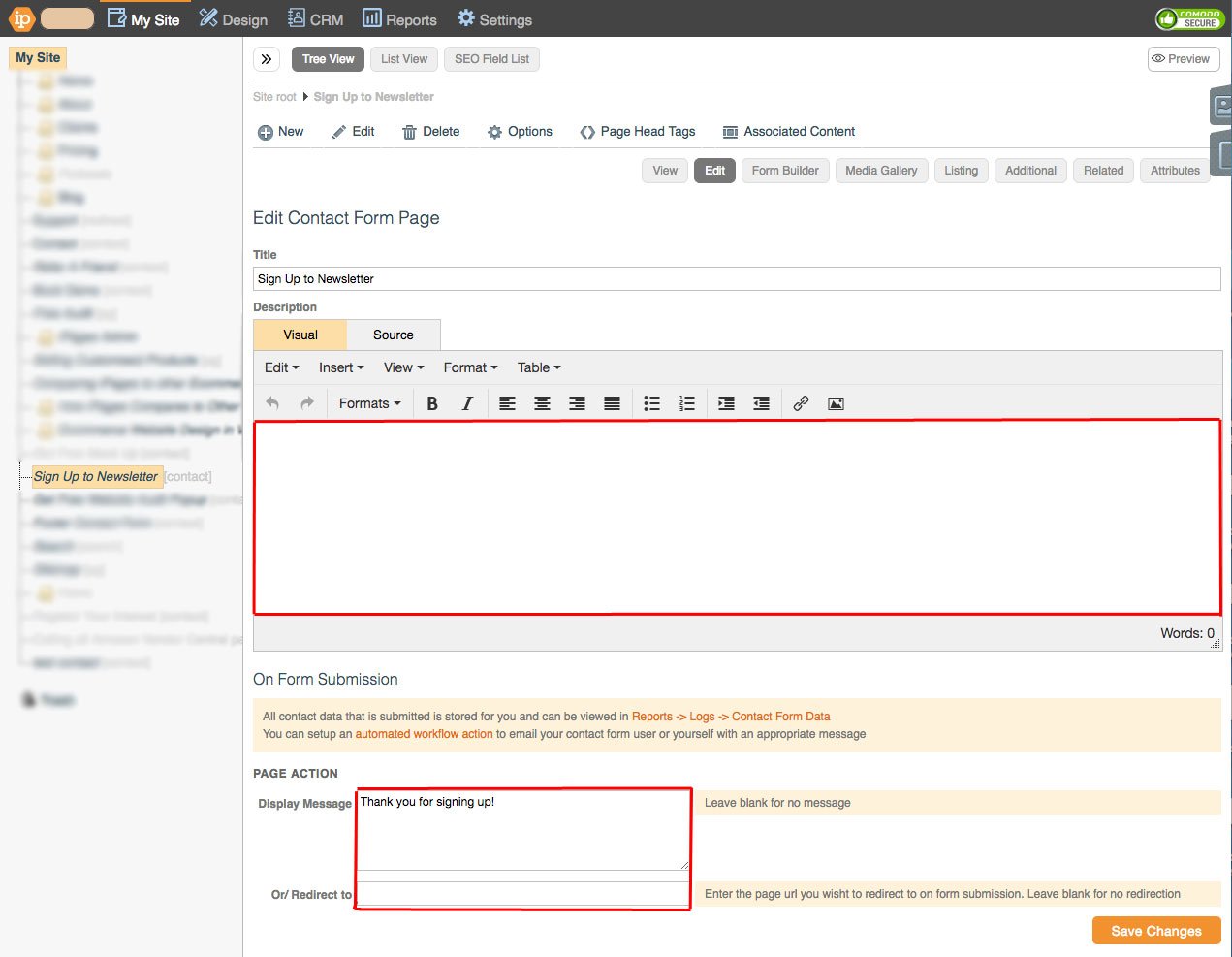
Task: Open the Insert menu in the editor
Action: 341,367
